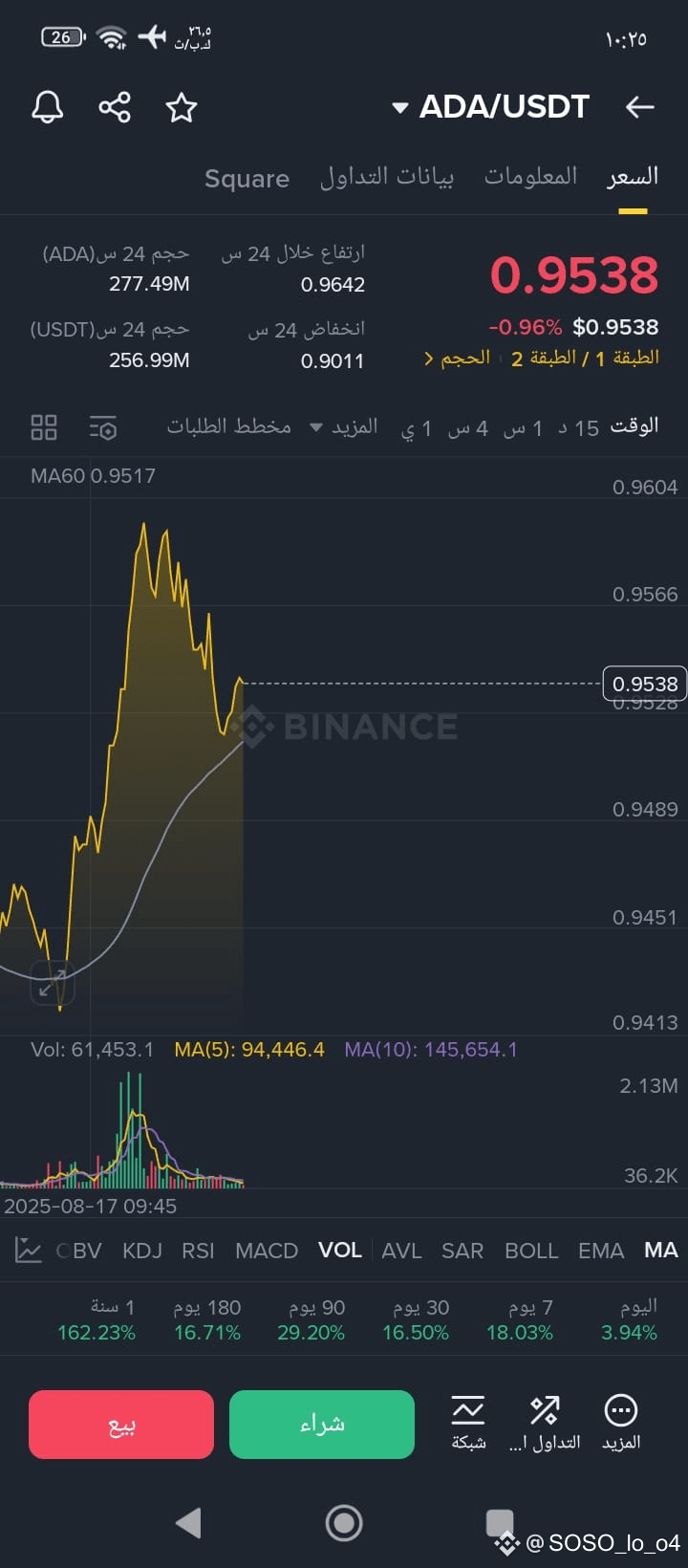Viewport: 688px width, 1568px height.
Task: Toggle the OBV indicator
Action: [x=79, y=1251]
